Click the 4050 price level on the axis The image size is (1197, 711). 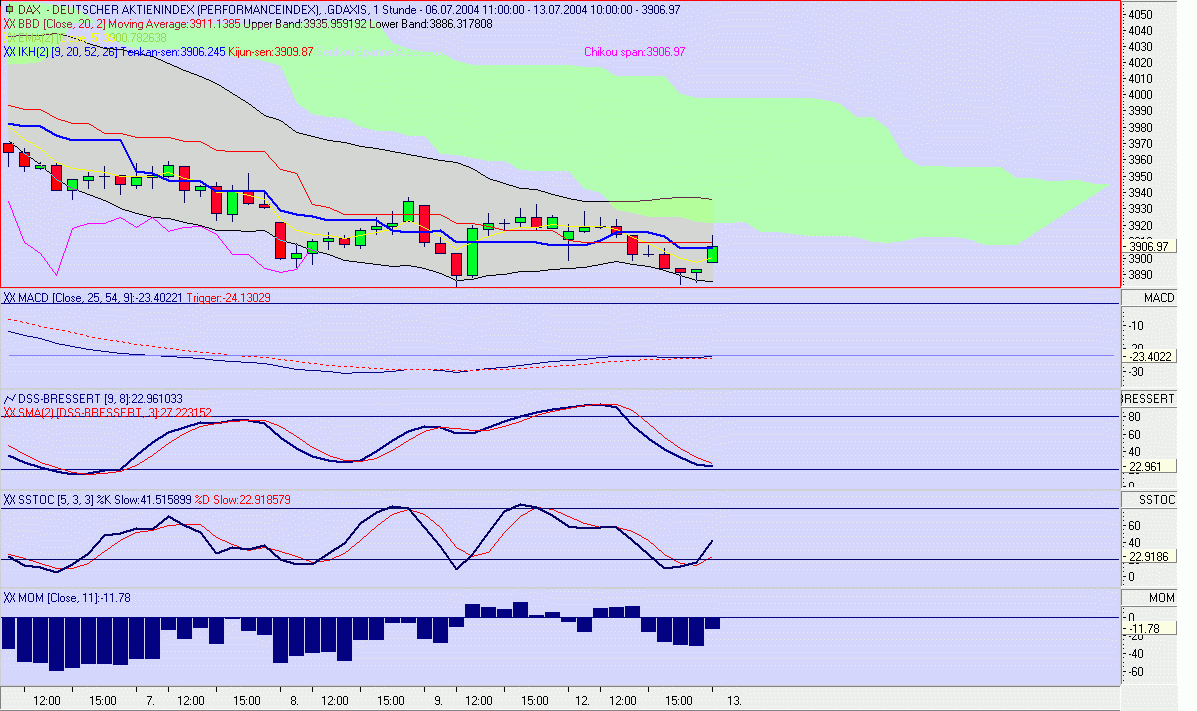tap(1141, 15)
